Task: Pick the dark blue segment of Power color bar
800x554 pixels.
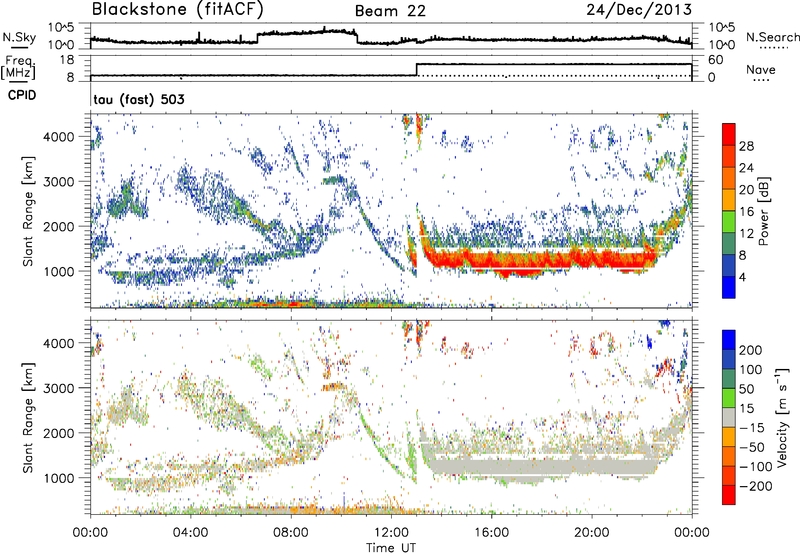Action: pyautogui.click(x=729, y=288)
